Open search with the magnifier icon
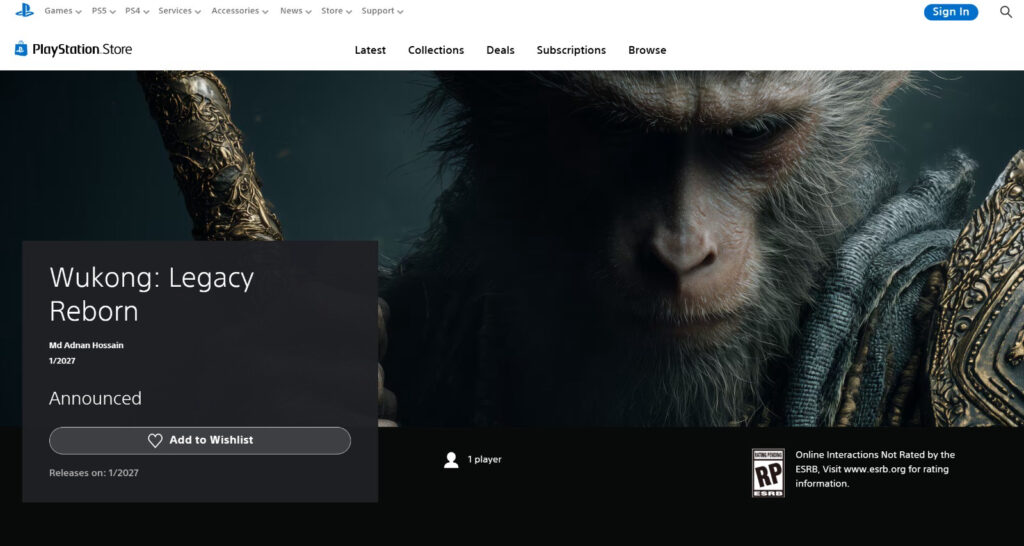This screenshot has height=546, width=1024. (1006, 12)
